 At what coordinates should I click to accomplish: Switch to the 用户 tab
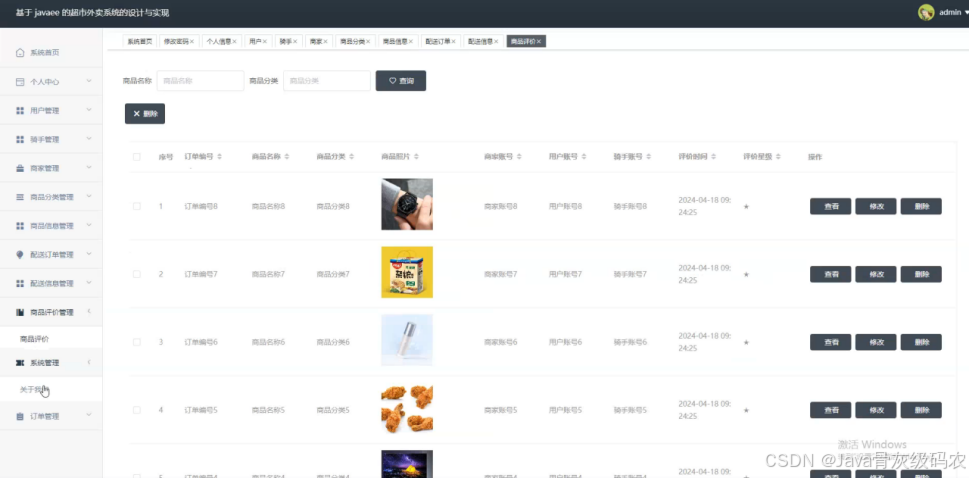click(257, 41)
